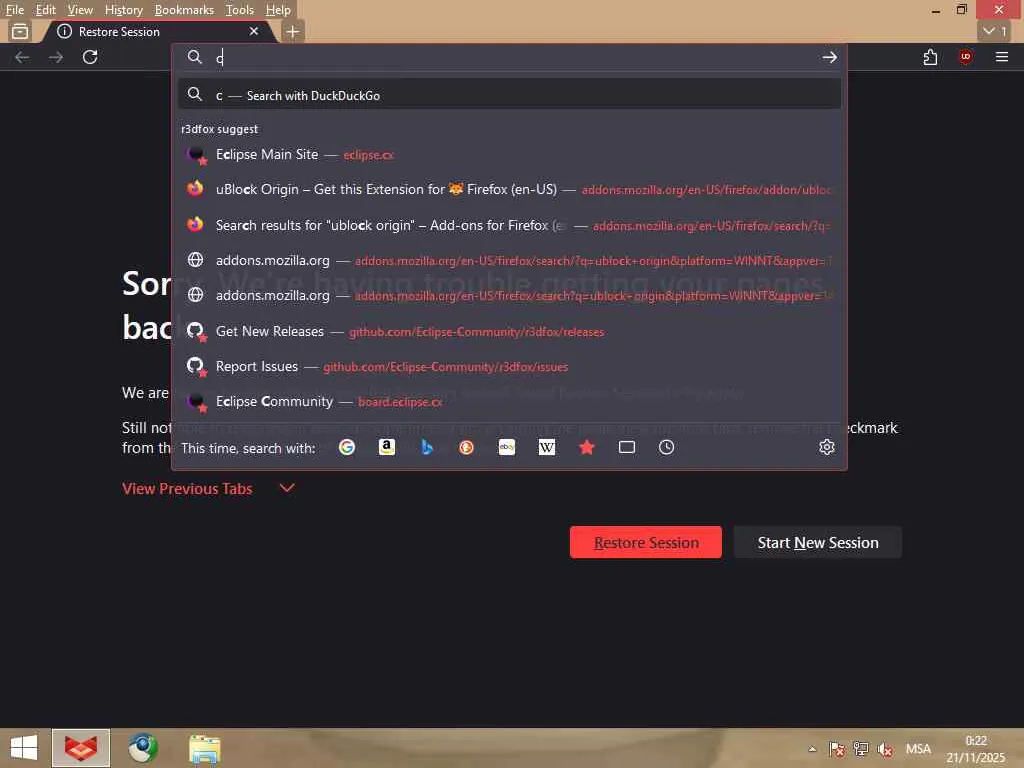Search this time with Wikipedia
Image resolution: width=1024 pixels, height=768 pixels.
point(547,447)
